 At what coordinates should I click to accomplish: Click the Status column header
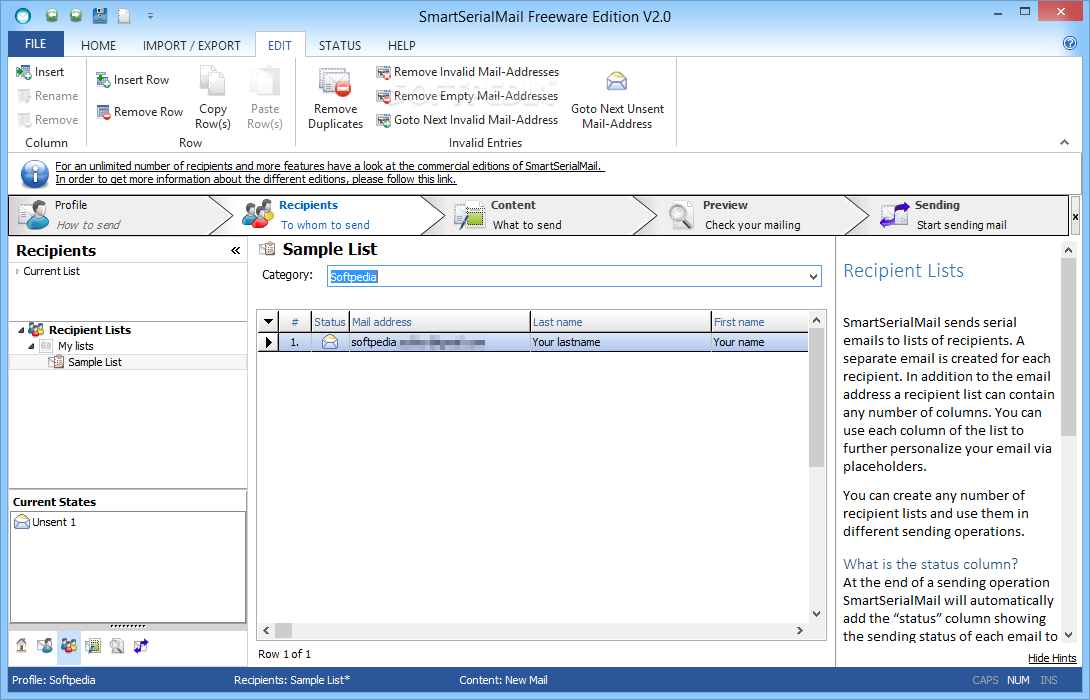click(x=330, y=322)
